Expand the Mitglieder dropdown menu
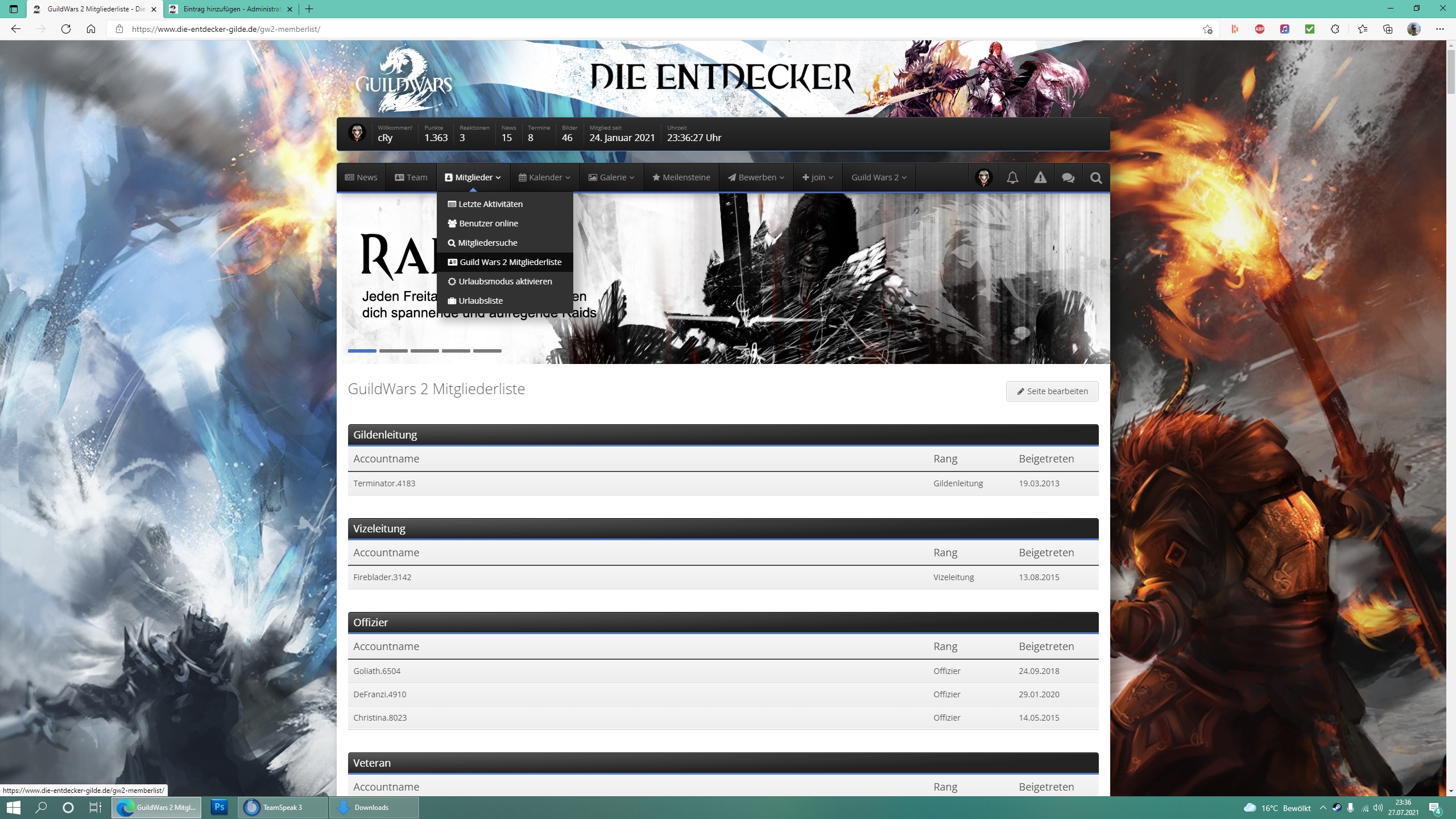The width and height of the screenshot is (1456, 819). point(473,177)
